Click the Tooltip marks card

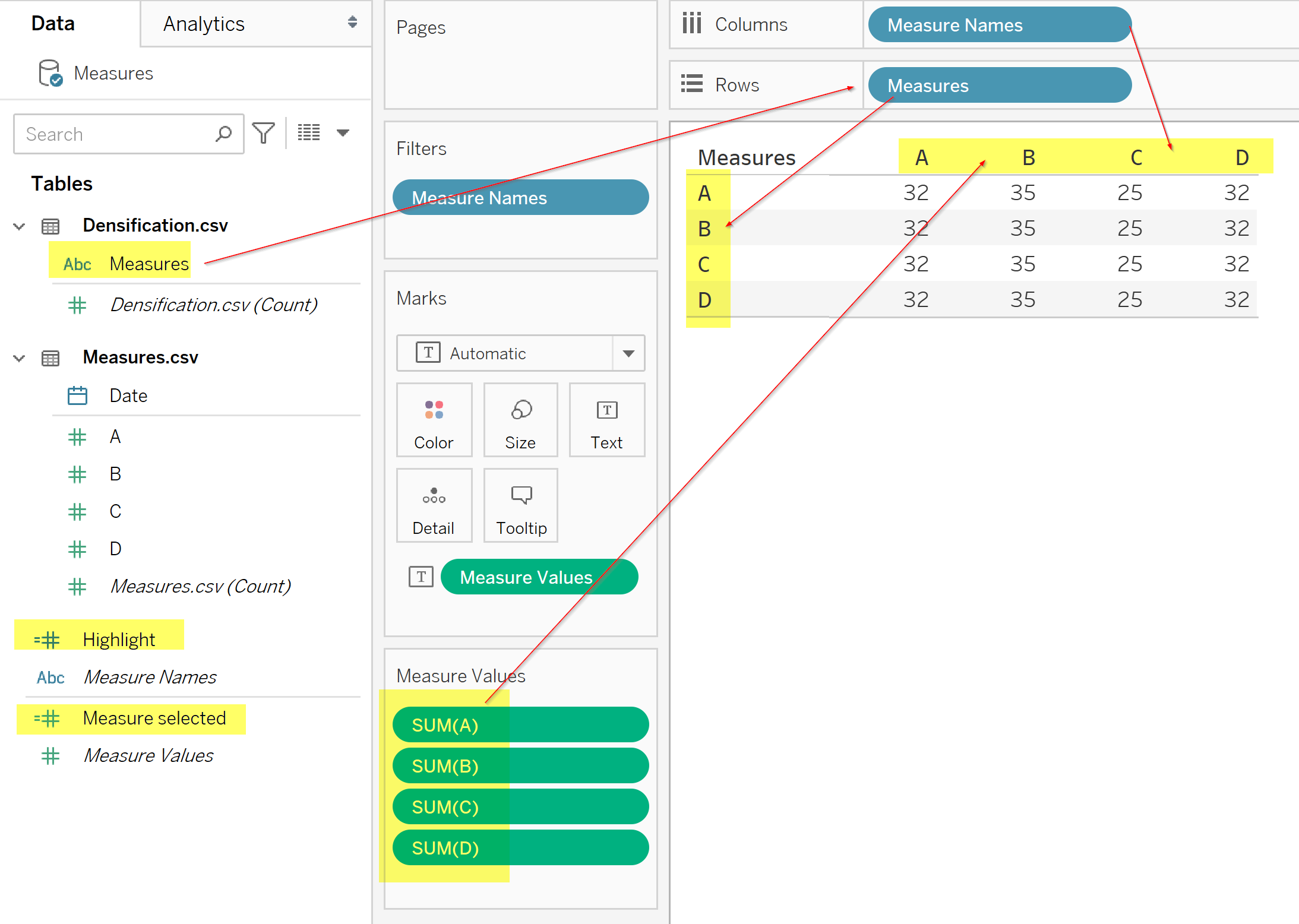tap(520, 506)
